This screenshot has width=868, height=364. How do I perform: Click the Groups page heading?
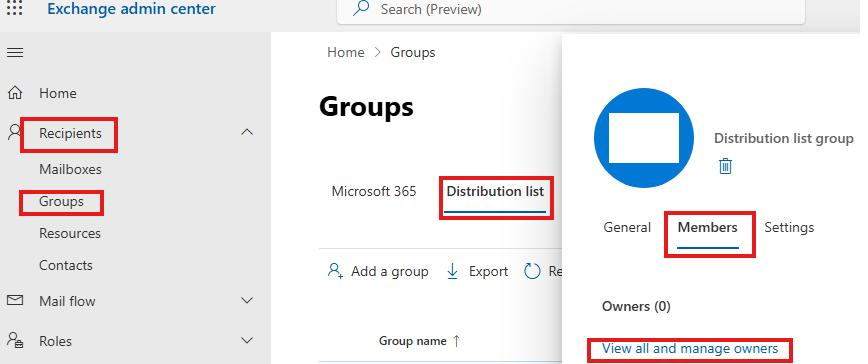(366, 107)
